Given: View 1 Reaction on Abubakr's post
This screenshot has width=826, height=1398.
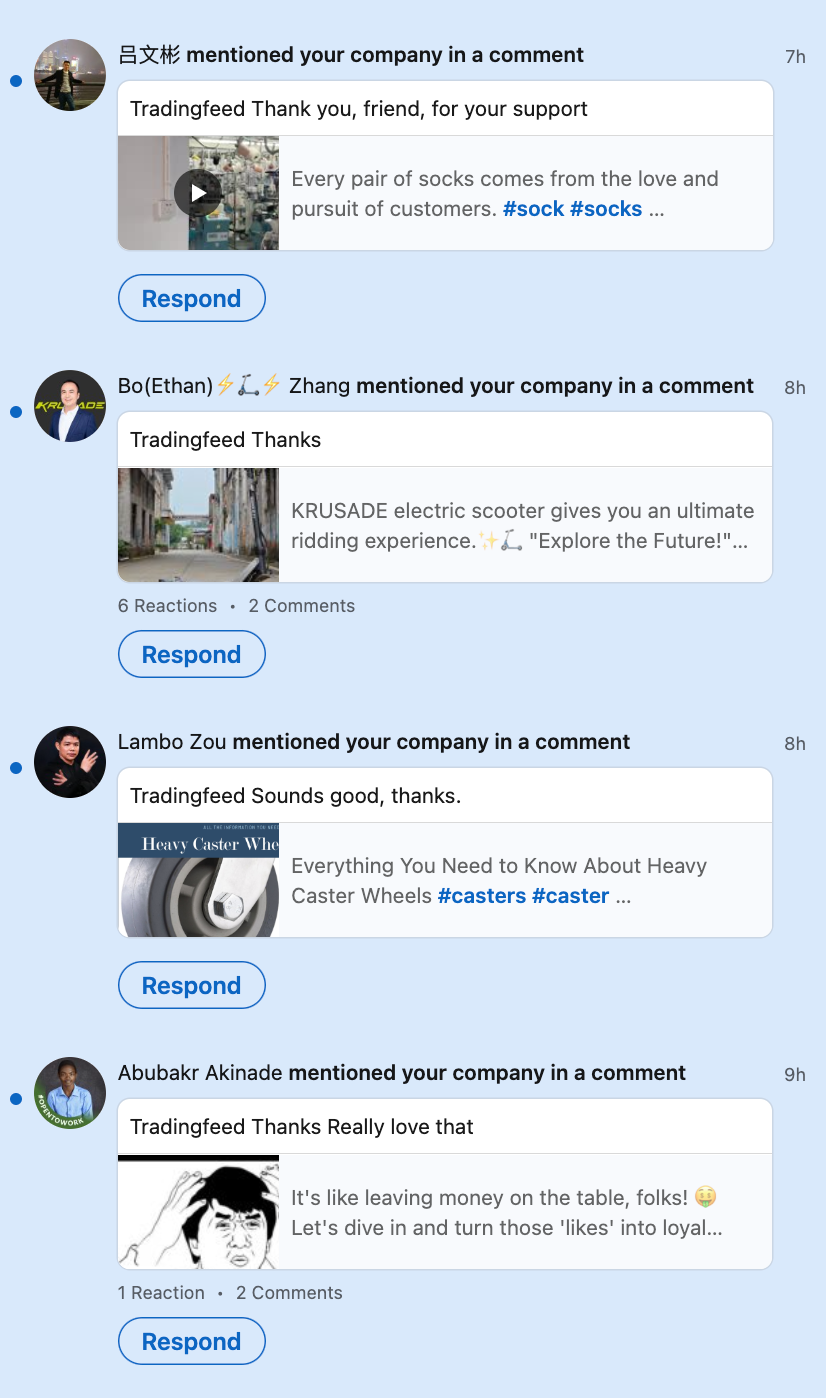Looking at the screenshot, I should tap(161, 1293).
